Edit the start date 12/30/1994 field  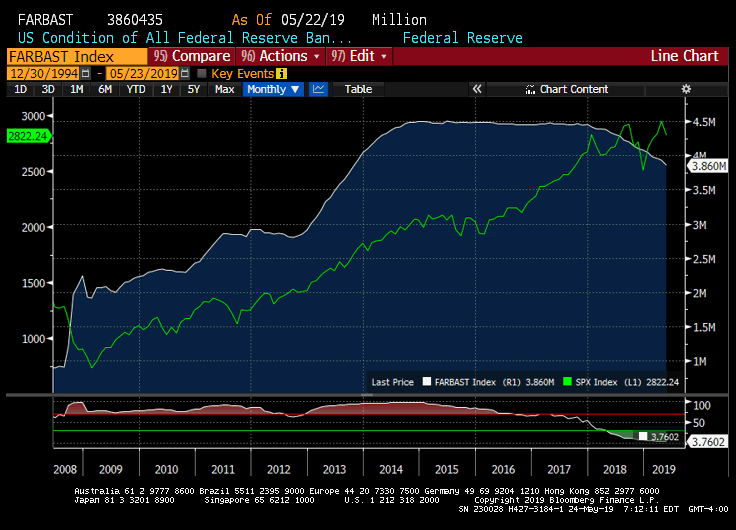[x=44, y=74]
